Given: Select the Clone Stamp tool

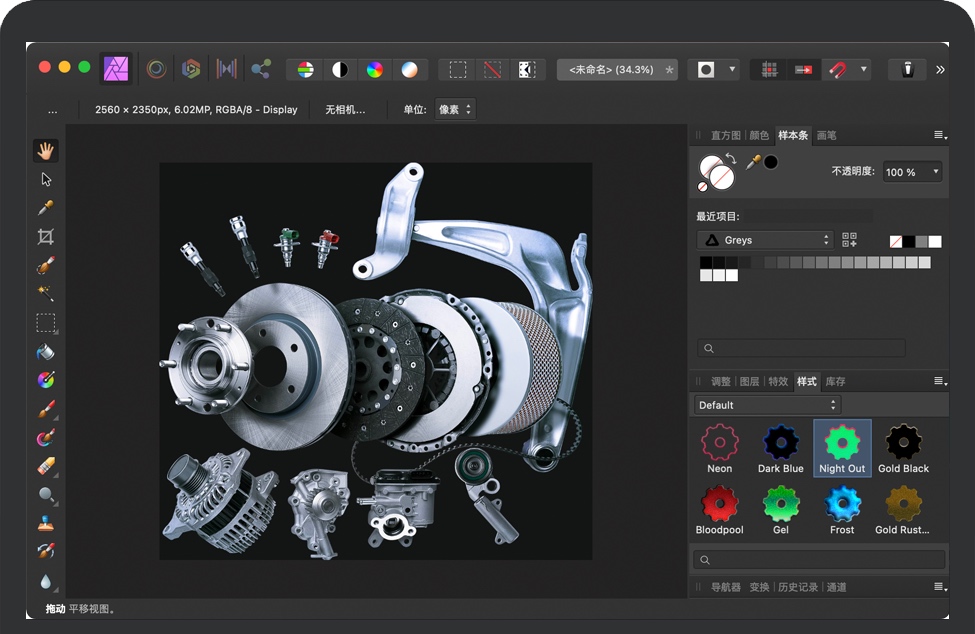Looking at the screenshot, I should pos(45,523).
